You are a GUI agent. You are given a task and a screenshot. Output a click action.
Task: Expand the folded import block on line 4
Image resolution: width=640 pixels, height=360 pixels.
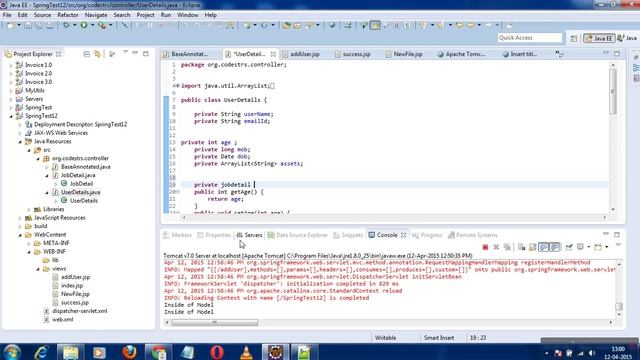pos(178,86)
